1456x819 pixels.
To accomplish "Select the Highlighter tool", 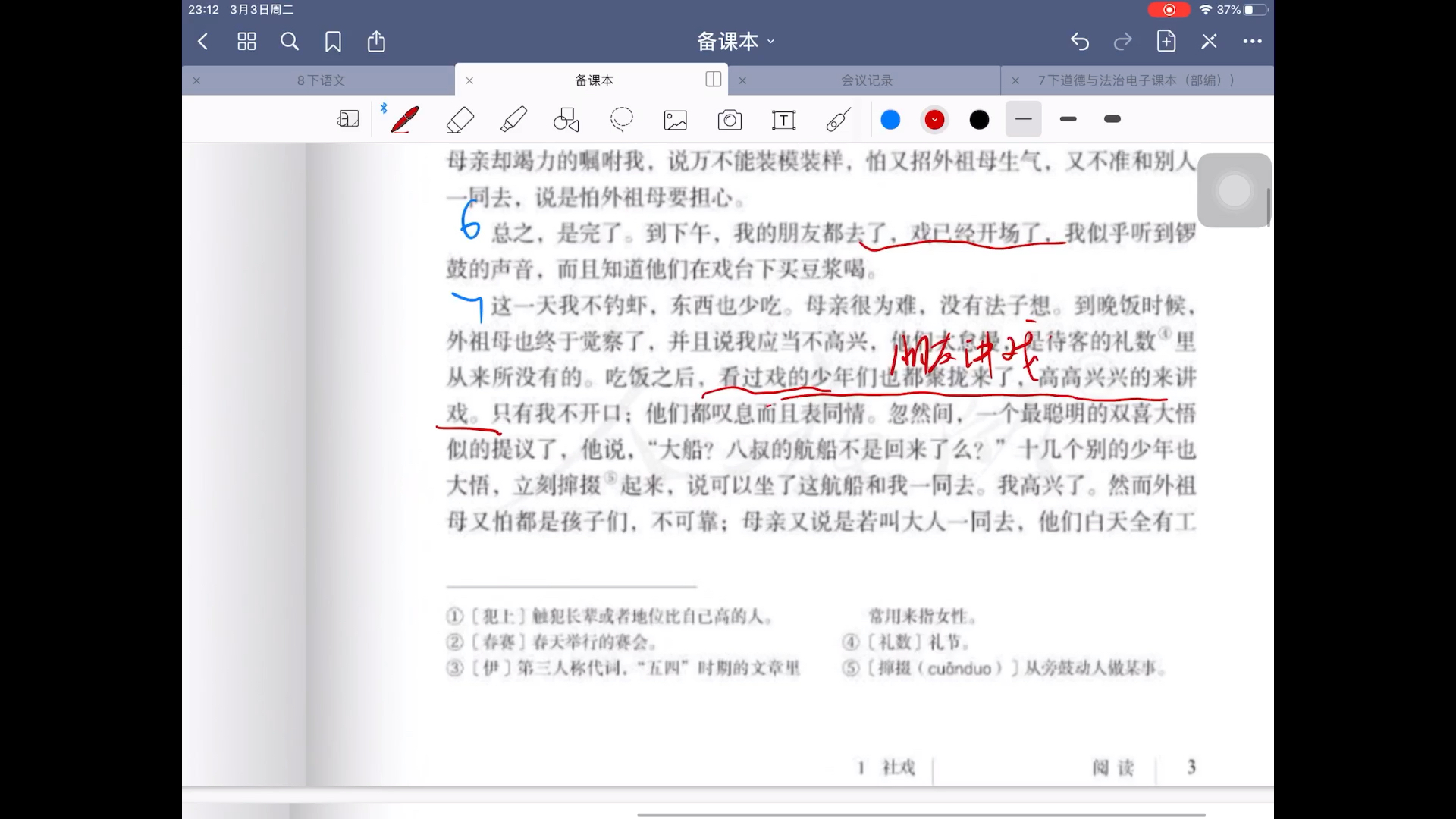I will click(x=514, y=119).
